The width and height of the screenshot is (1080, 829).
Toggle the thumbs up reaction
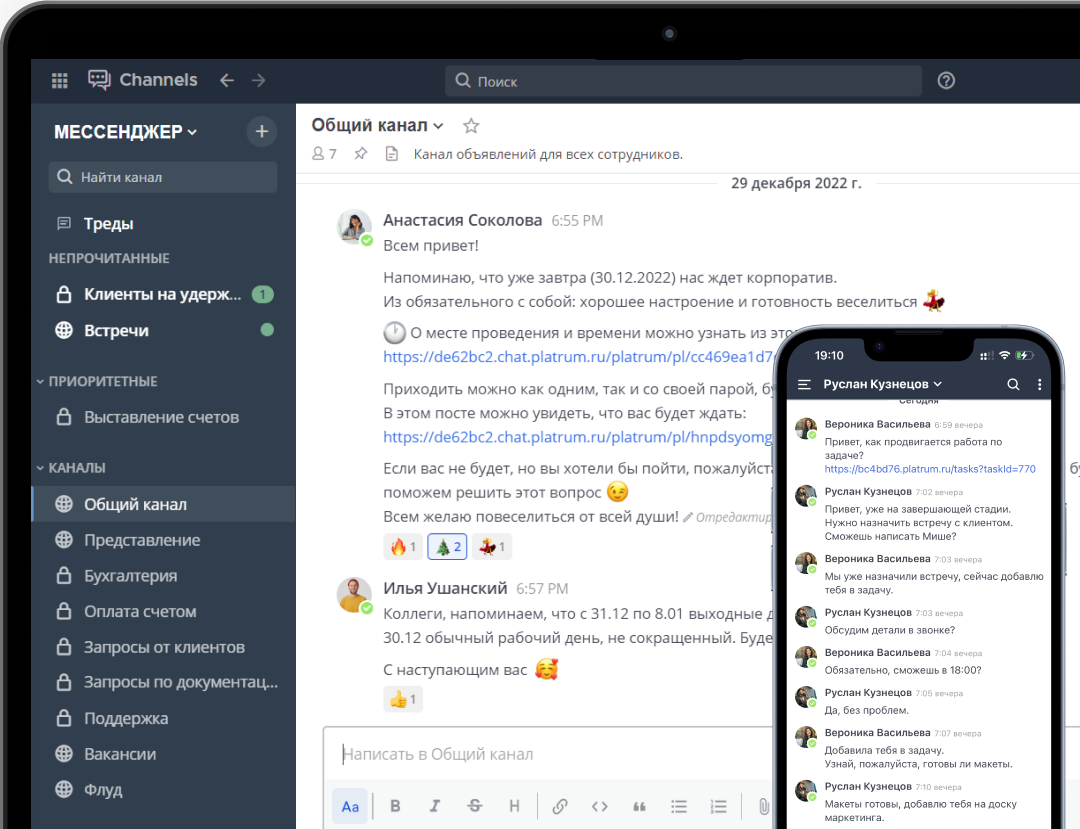coord(403,700)
